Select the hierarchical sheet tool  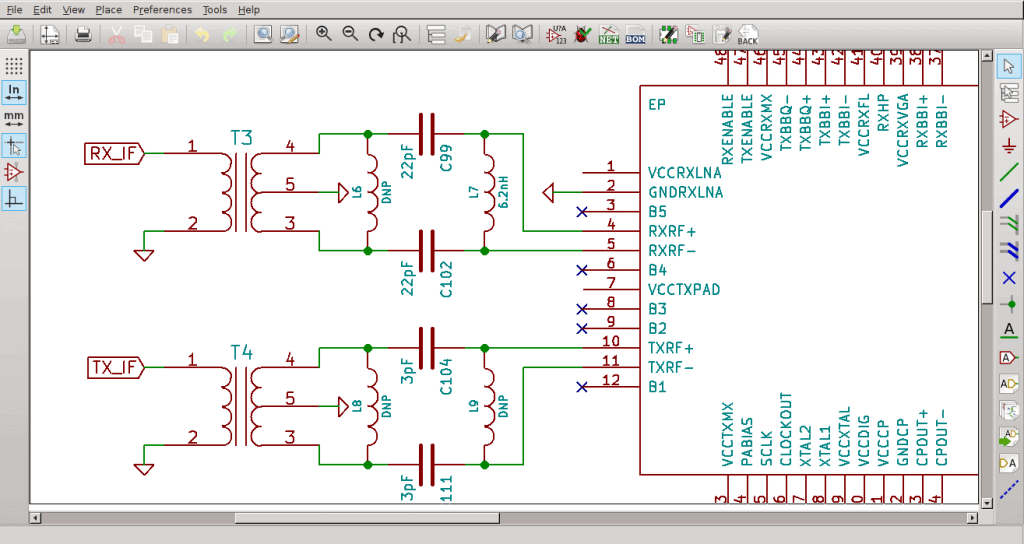[1009, 411]
